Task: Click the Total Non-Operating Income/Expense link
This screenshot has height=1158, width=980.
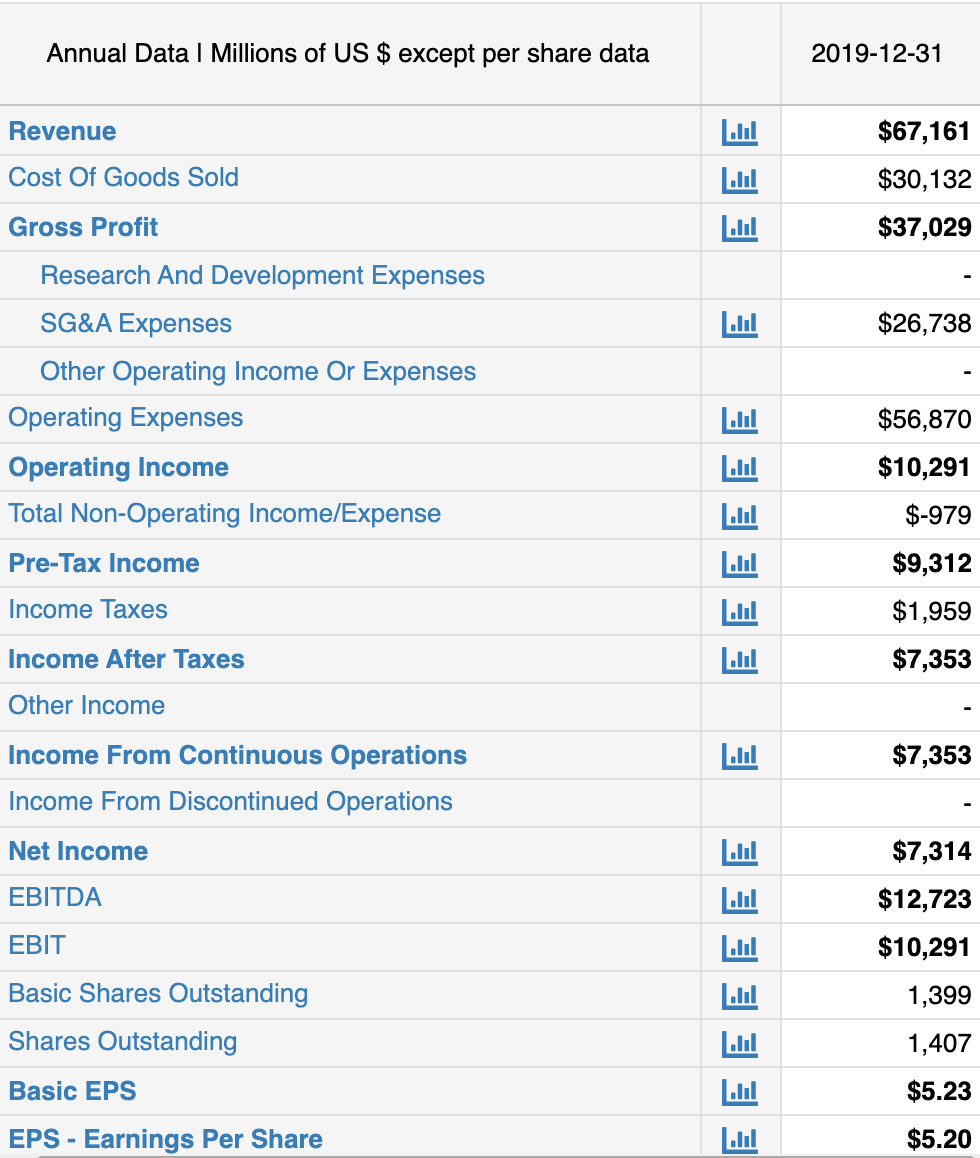Action: point(222,515)
